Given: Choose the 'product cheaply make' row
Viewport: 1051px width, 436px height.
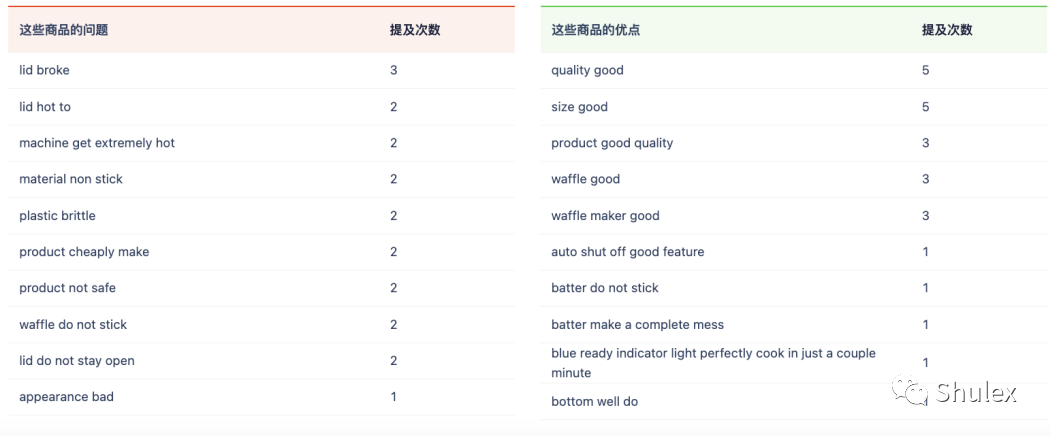Looking at the screenshot, I should point(261,252).
